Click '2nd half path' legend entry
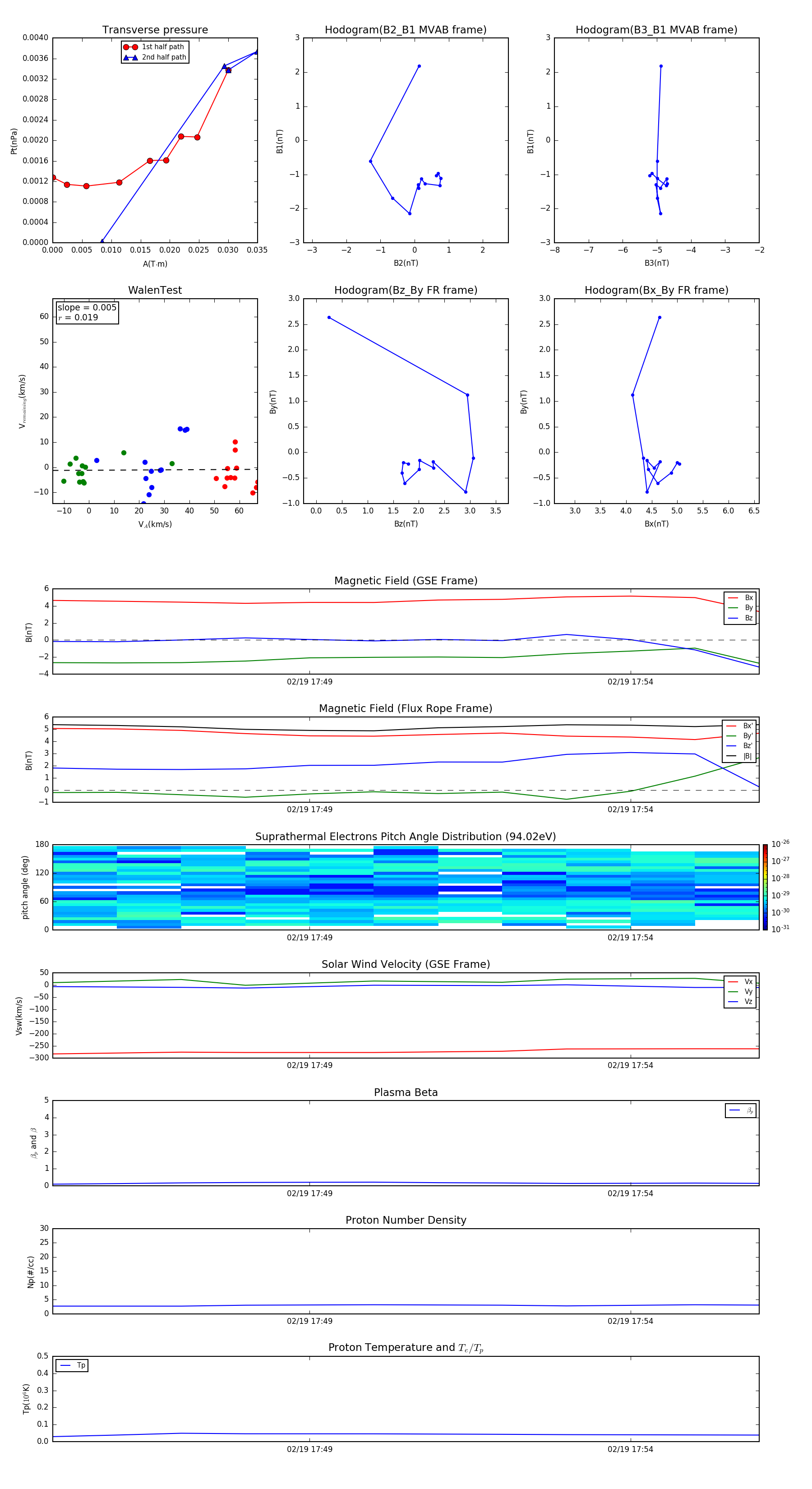 click(x=155, y=57)
